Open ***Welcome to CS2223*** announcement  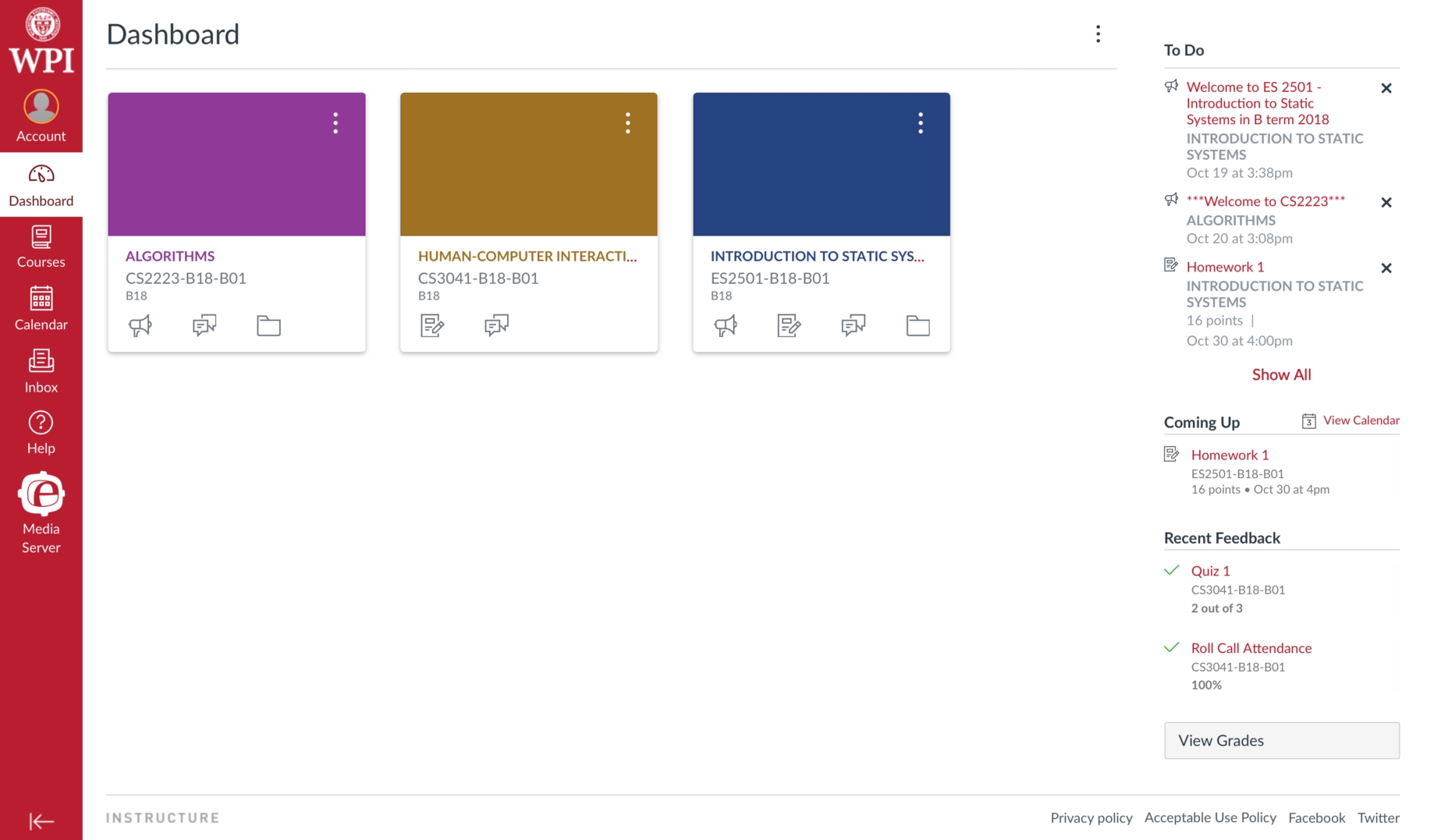click(1265, 201)
